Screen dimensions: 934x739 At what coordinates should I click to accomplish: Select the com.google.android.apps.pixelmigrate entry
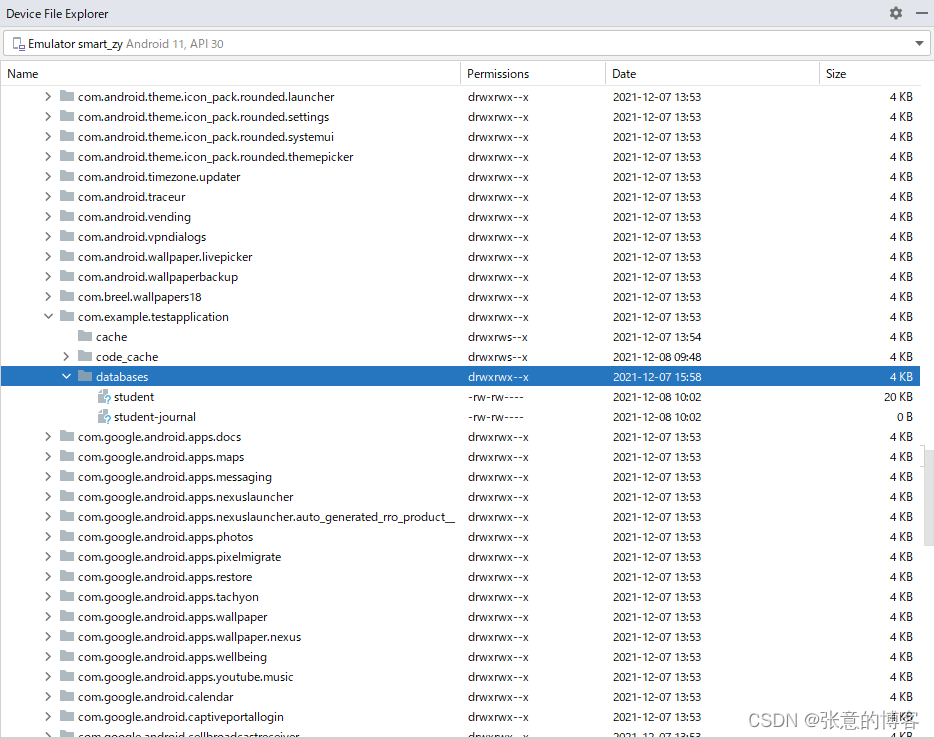(179, 557)
